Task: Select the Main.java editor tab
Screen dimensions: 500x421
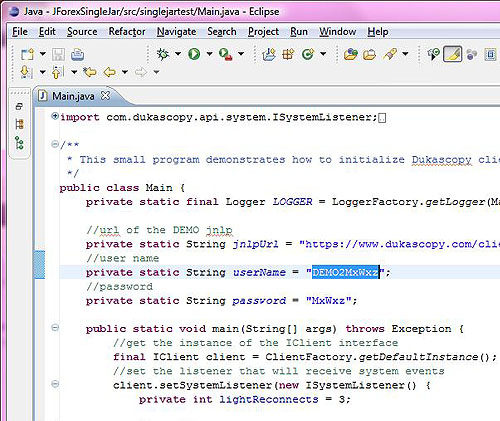Action: pyautogui.click(x=73, y=96)
